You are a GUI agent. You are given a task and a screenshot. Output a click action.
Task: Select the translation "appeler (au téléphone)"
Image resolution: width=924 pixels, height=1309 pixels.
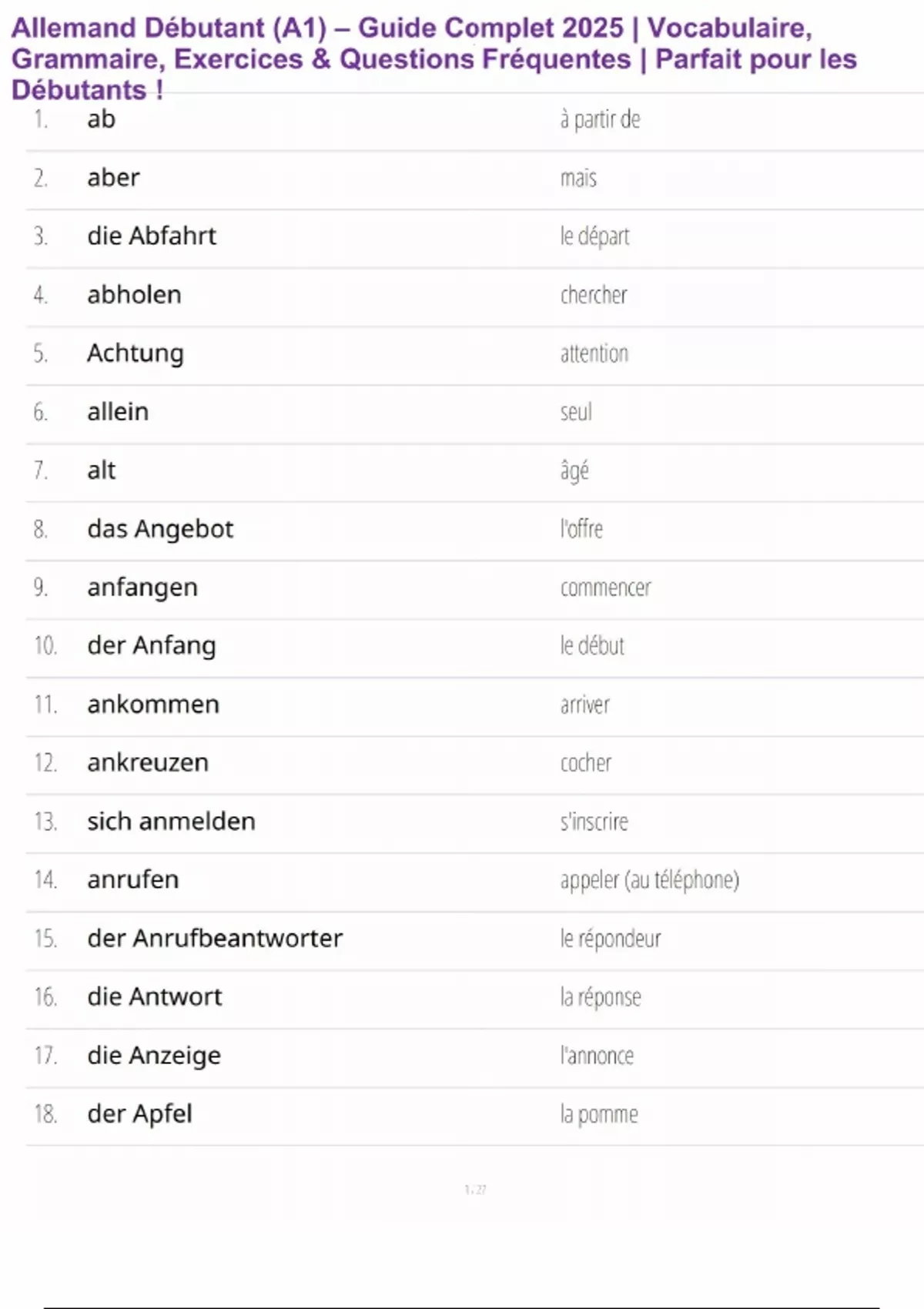tap(649, 879)
